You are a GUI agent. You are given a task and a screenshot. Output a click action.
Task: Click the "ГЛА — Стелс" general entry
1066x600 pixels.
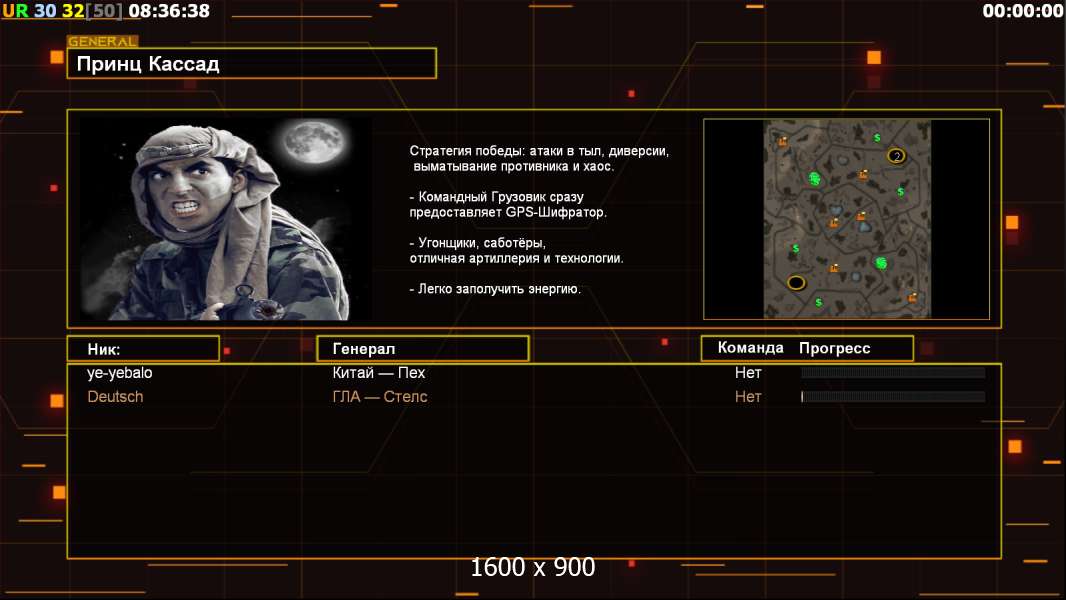click(380, 396)
